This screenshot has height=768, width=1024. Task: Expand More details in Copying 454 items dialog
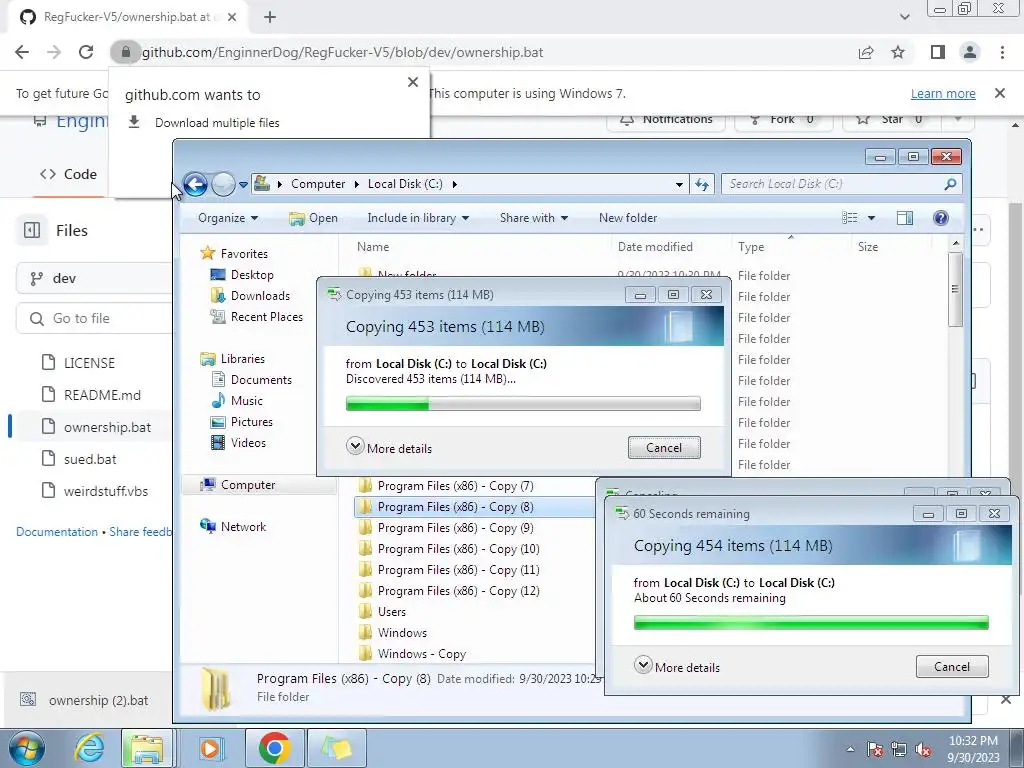pyautogui.click(x=677, y=667)
